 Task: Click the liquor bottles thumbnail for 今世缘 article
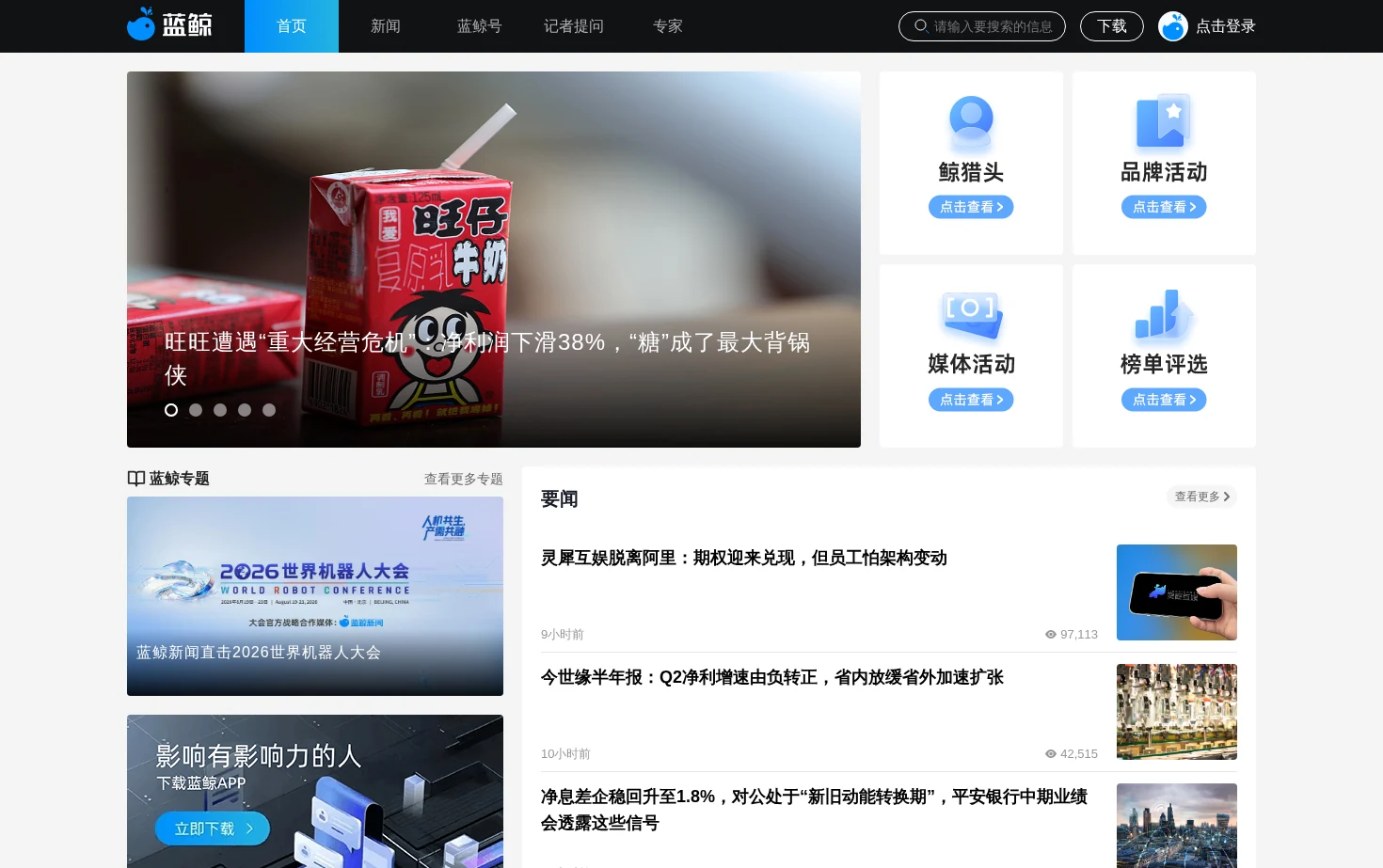(x=1177, y=712)
